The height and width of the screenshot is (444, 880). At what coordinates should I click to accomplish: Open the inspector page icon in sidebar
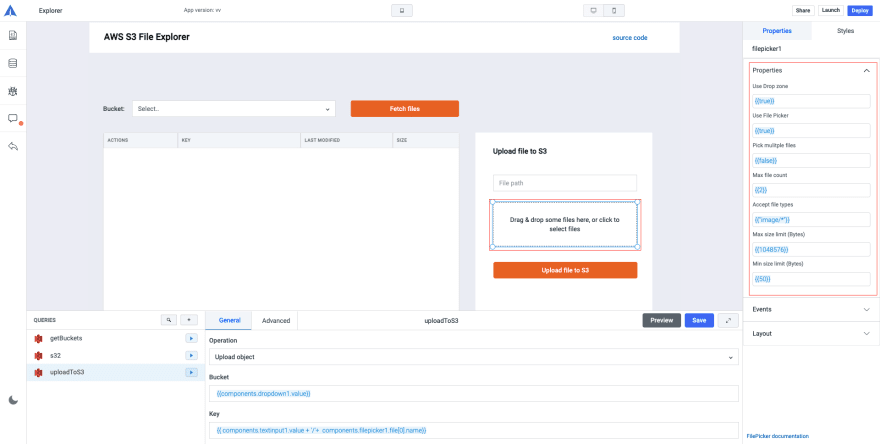tap(13, 35)
